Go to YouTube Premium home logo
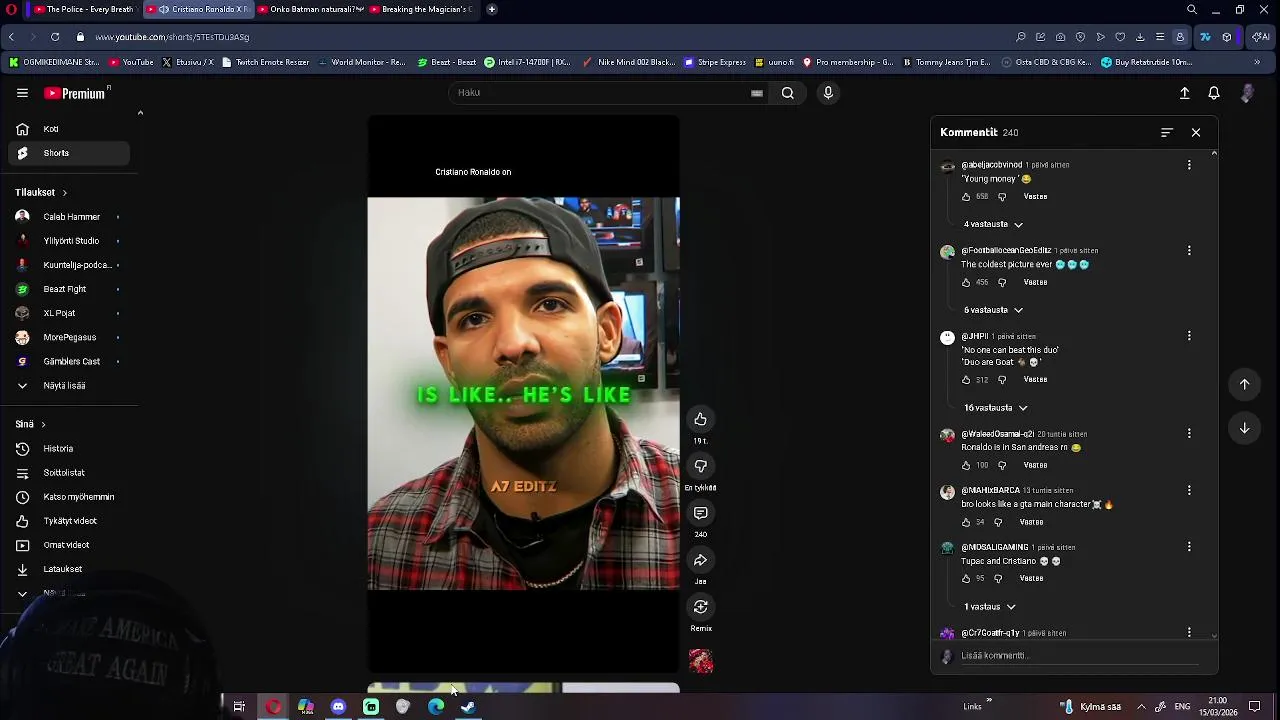This screenshot has height=720, width=1280. coord(76,93)
